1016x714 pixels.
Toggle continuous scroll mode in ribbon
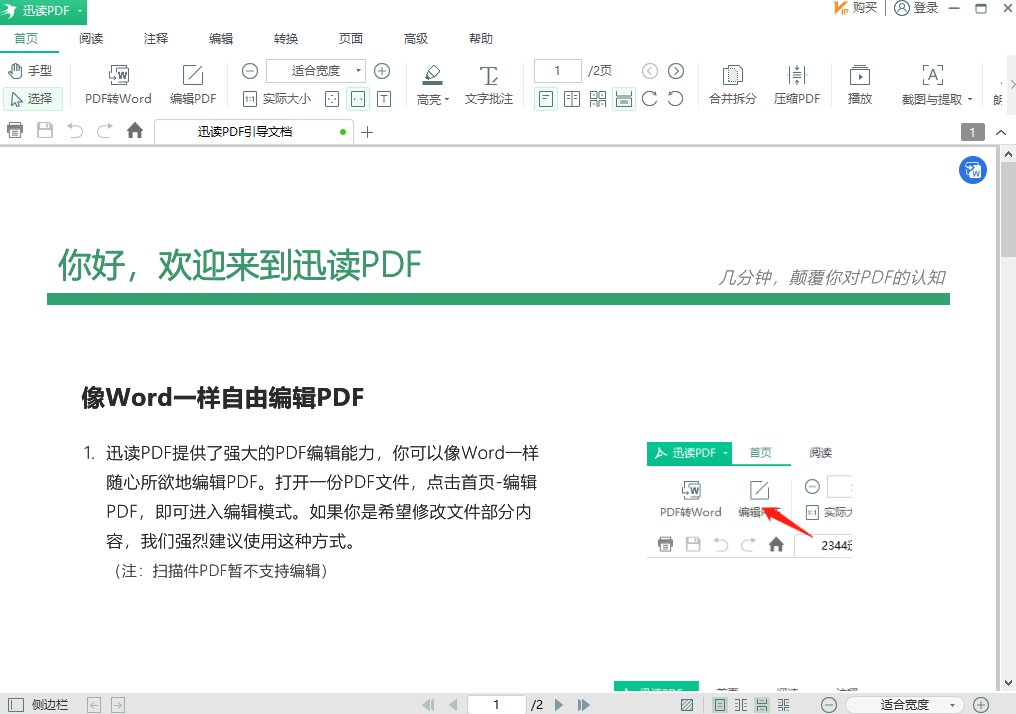[x=624, y=99]
